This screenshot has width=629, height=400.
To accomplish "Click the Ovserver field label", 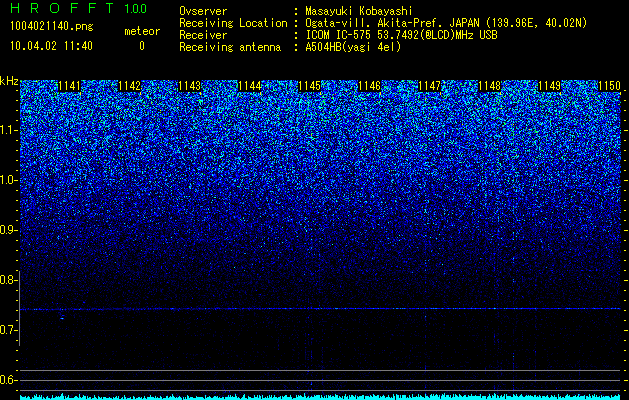I will click(203, 11).
